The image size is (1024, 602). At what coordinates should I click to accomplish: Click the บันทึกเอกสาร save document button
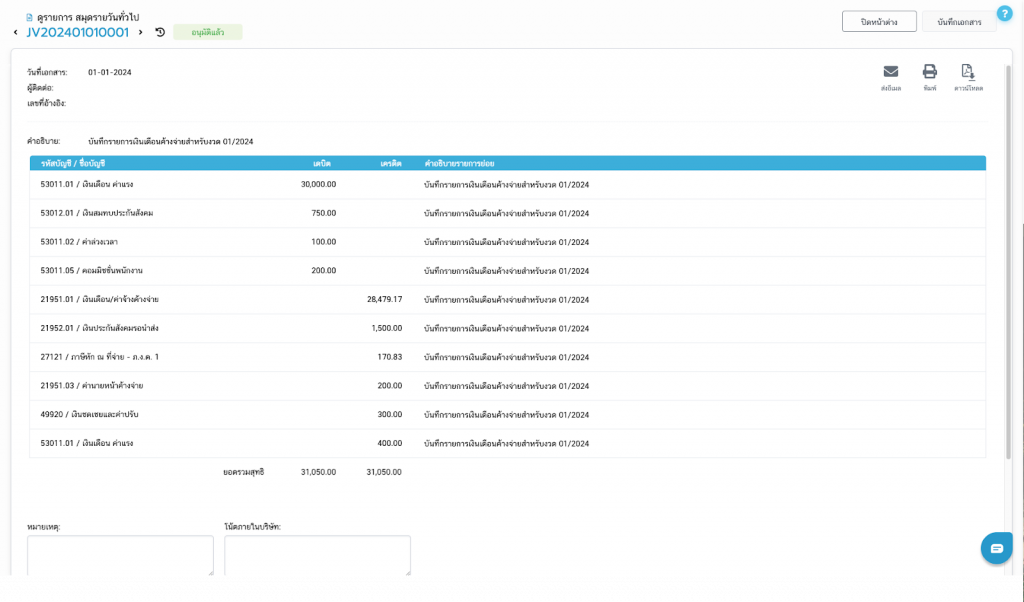pos(959,21)
